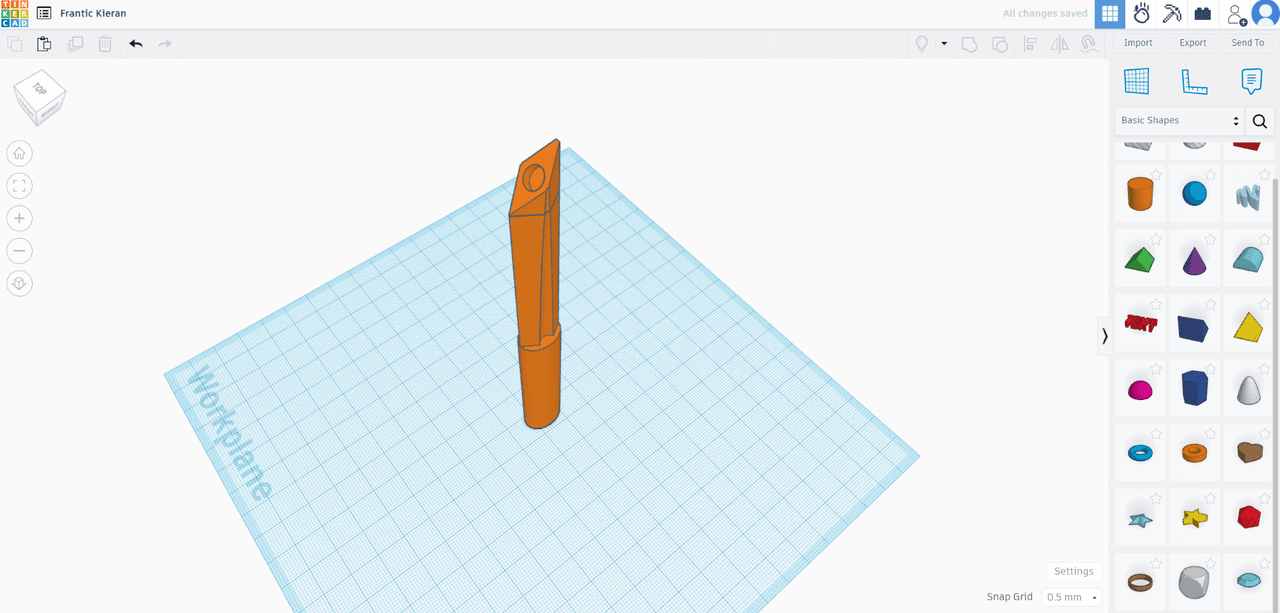Toggle favorite star on the purple Cone
This screenshot has width=1280, height=613.
[1210, 239]
